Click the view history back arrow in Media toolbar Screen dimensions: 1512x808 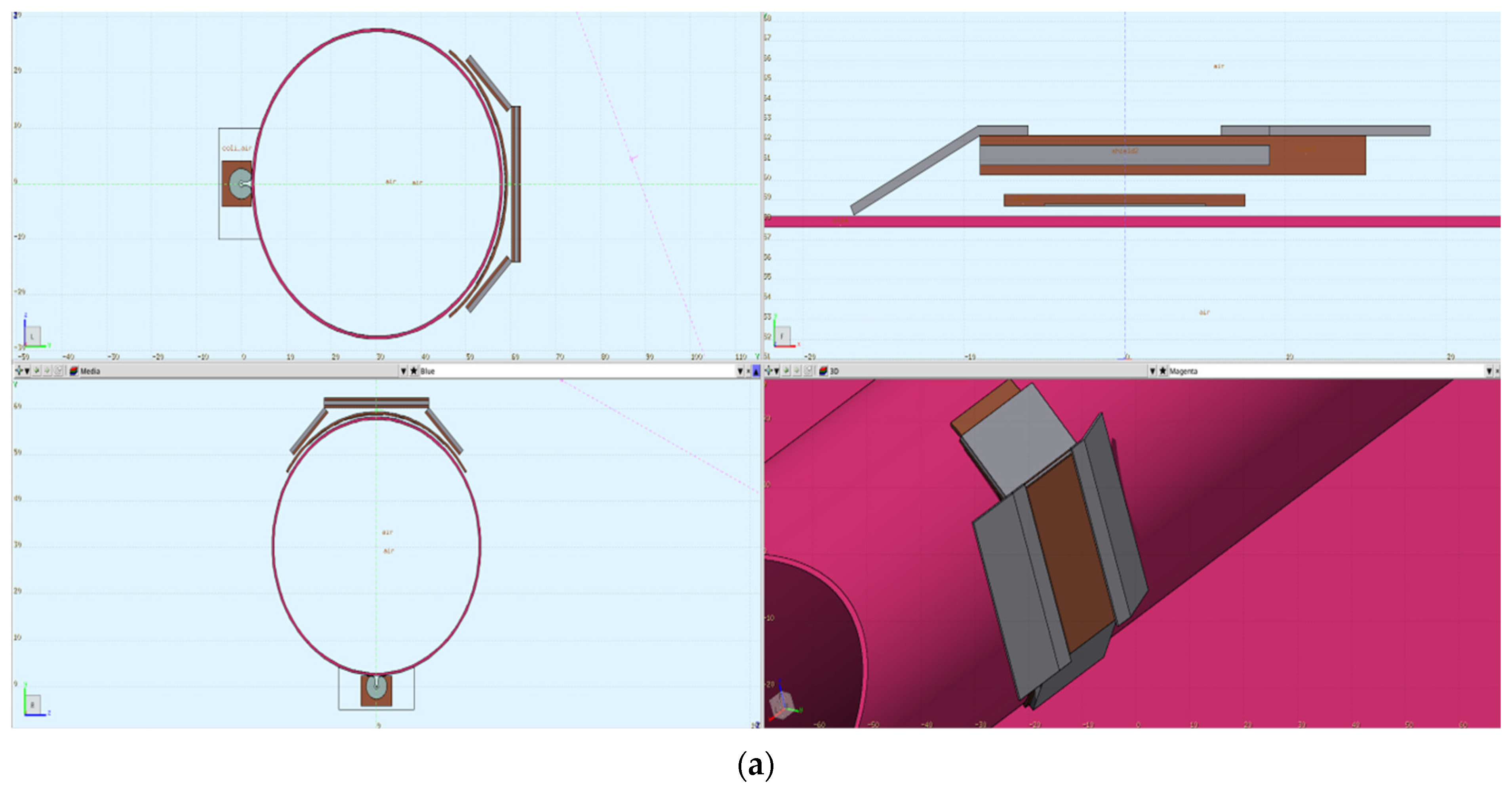36,371
